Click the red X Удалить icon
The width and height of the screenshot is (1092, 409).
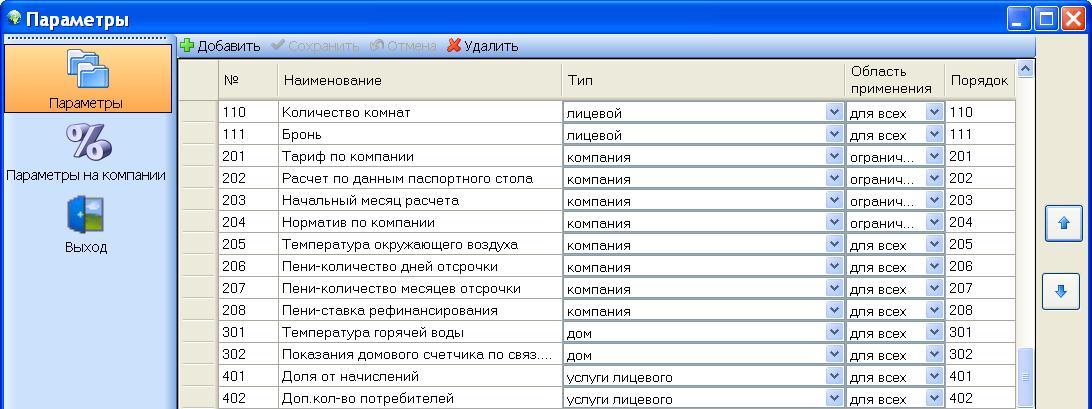454,46
